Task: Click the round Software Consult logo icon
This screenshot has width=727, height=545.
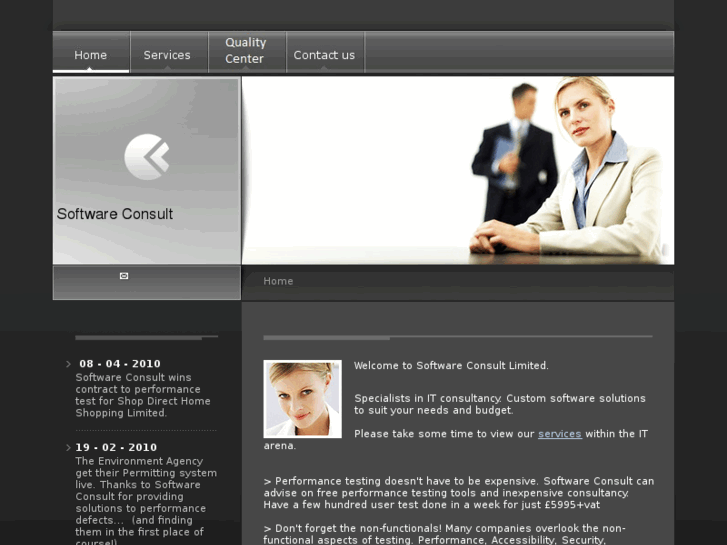Action: 147,157
